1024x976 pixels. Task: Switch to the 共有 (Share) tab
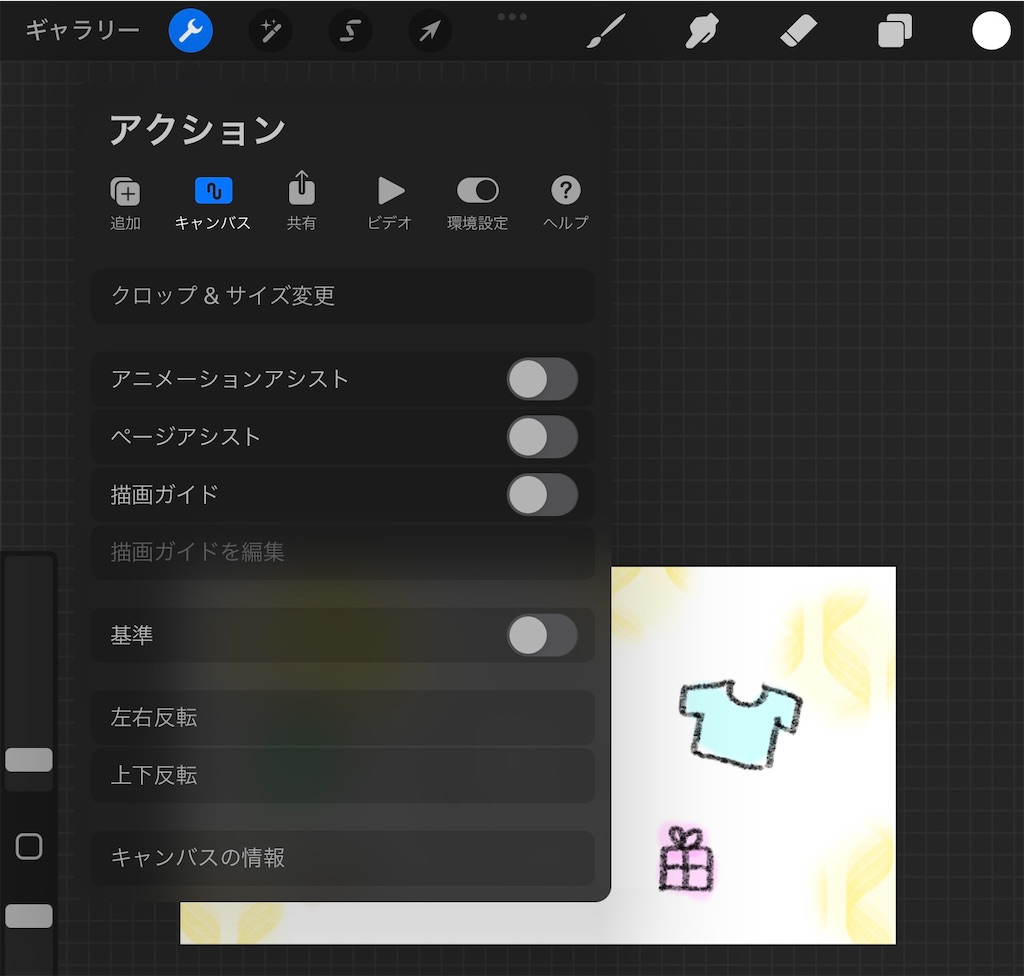tap(301, 202)
